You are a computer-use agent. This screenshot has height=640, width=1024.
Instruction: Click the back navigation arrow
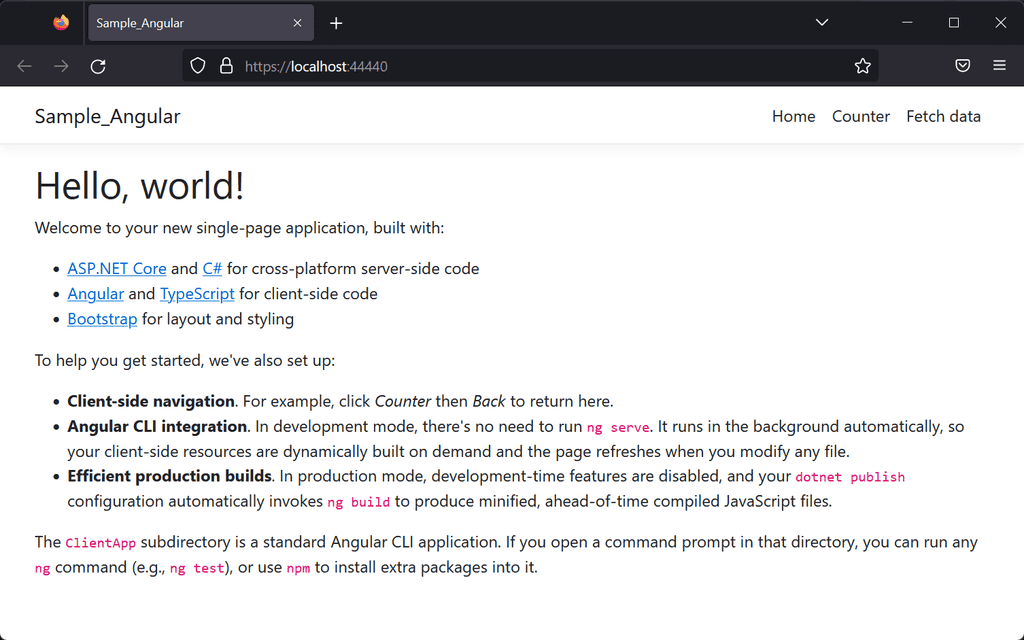[x=24, y=66]
